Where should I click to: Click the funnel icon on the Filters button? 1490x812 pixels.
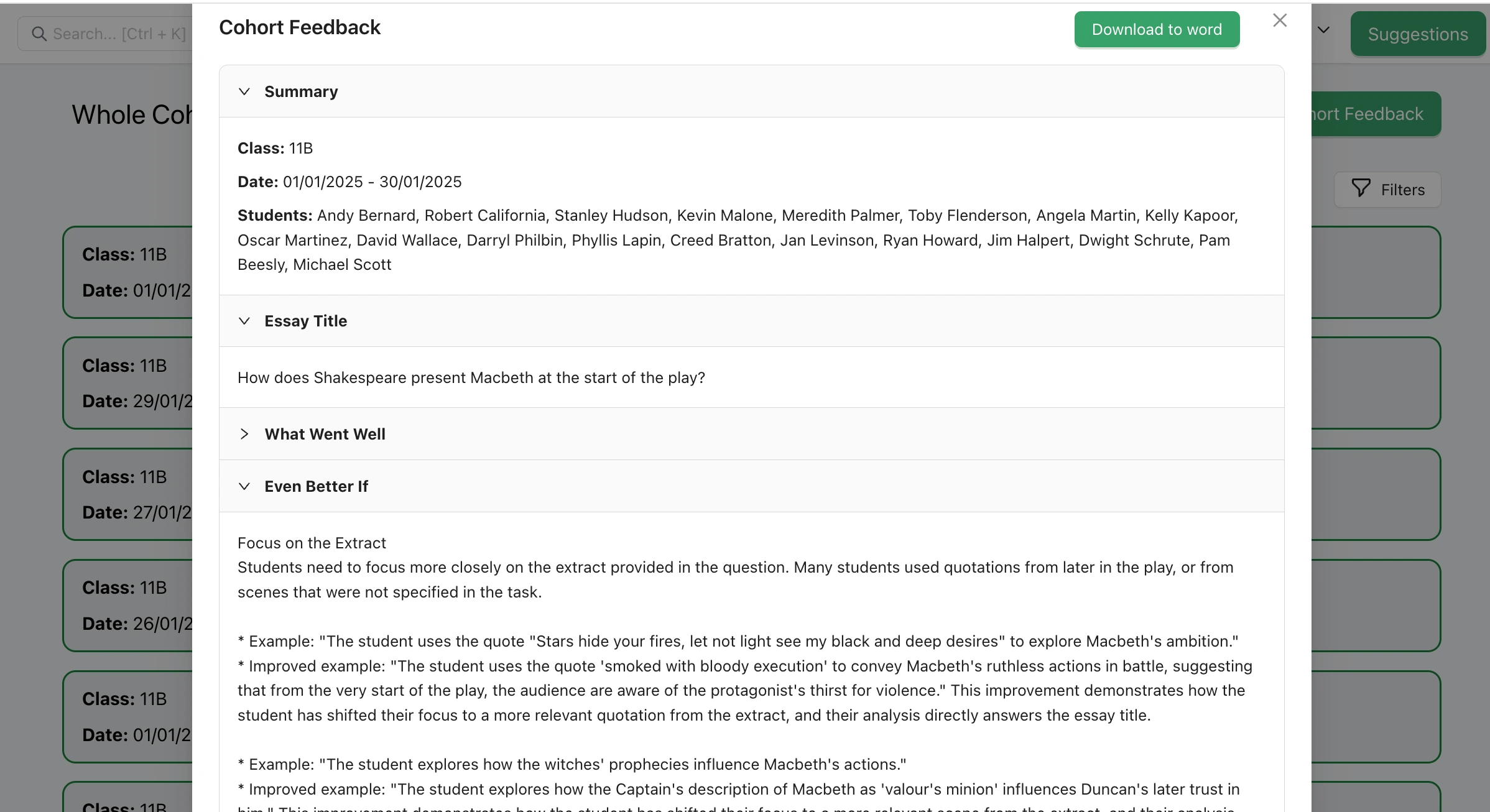pos(1361,189)
